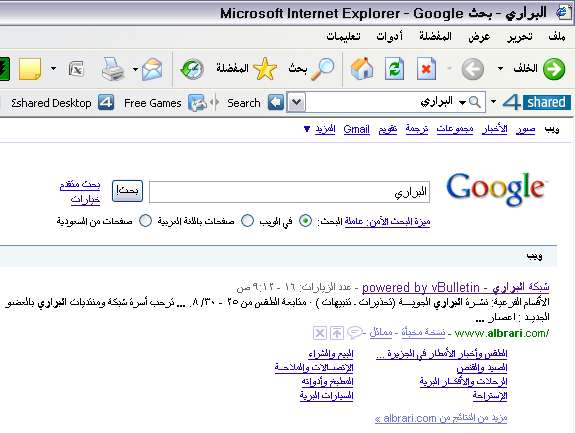Click the Google logo

(x=497, y=189)
